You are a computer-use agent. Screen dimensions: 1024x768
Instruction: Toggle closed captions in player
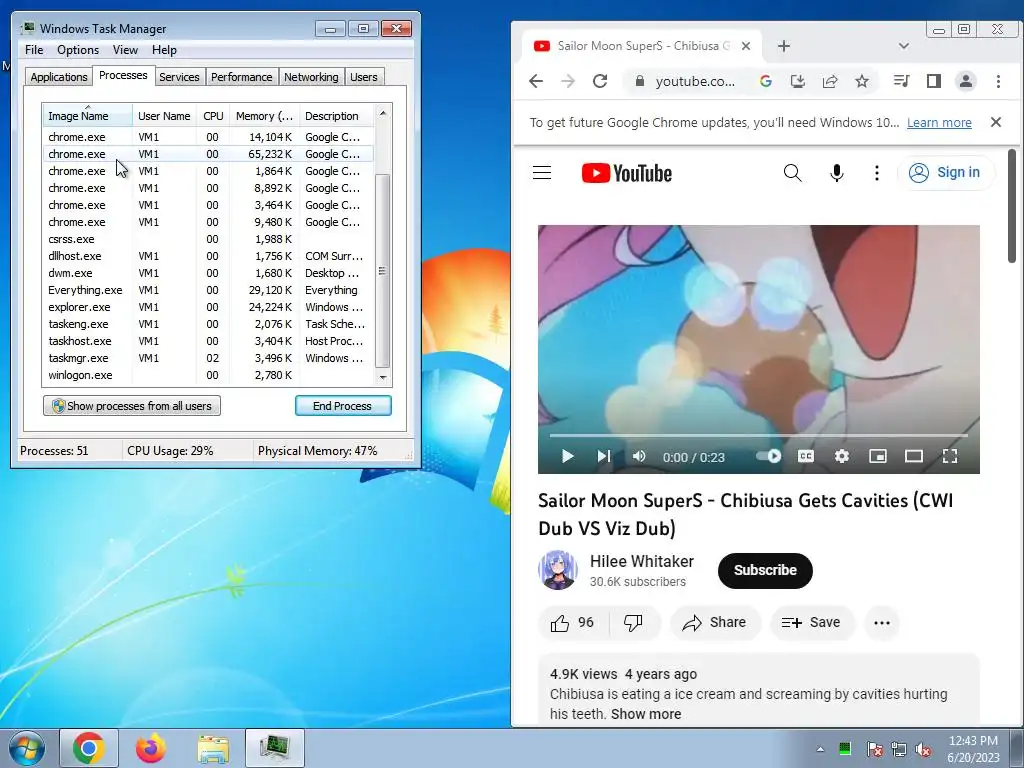806,456
